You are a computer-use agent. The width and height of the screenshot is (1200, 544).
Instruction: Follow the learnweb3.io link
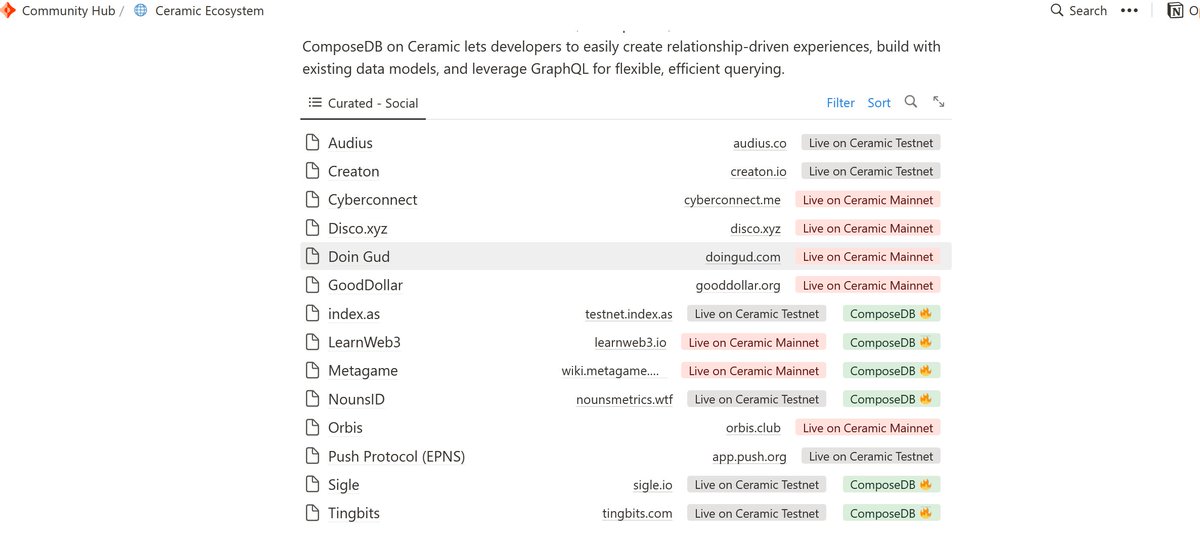[x=630, y=342]
